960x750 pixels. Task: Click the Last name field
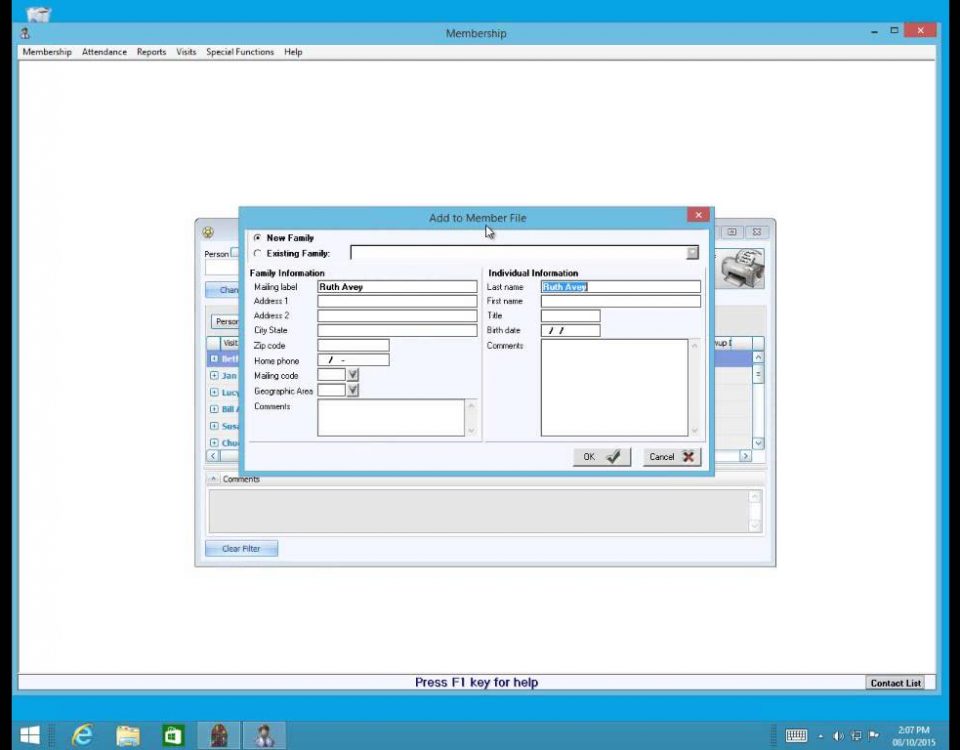point(621,287)
